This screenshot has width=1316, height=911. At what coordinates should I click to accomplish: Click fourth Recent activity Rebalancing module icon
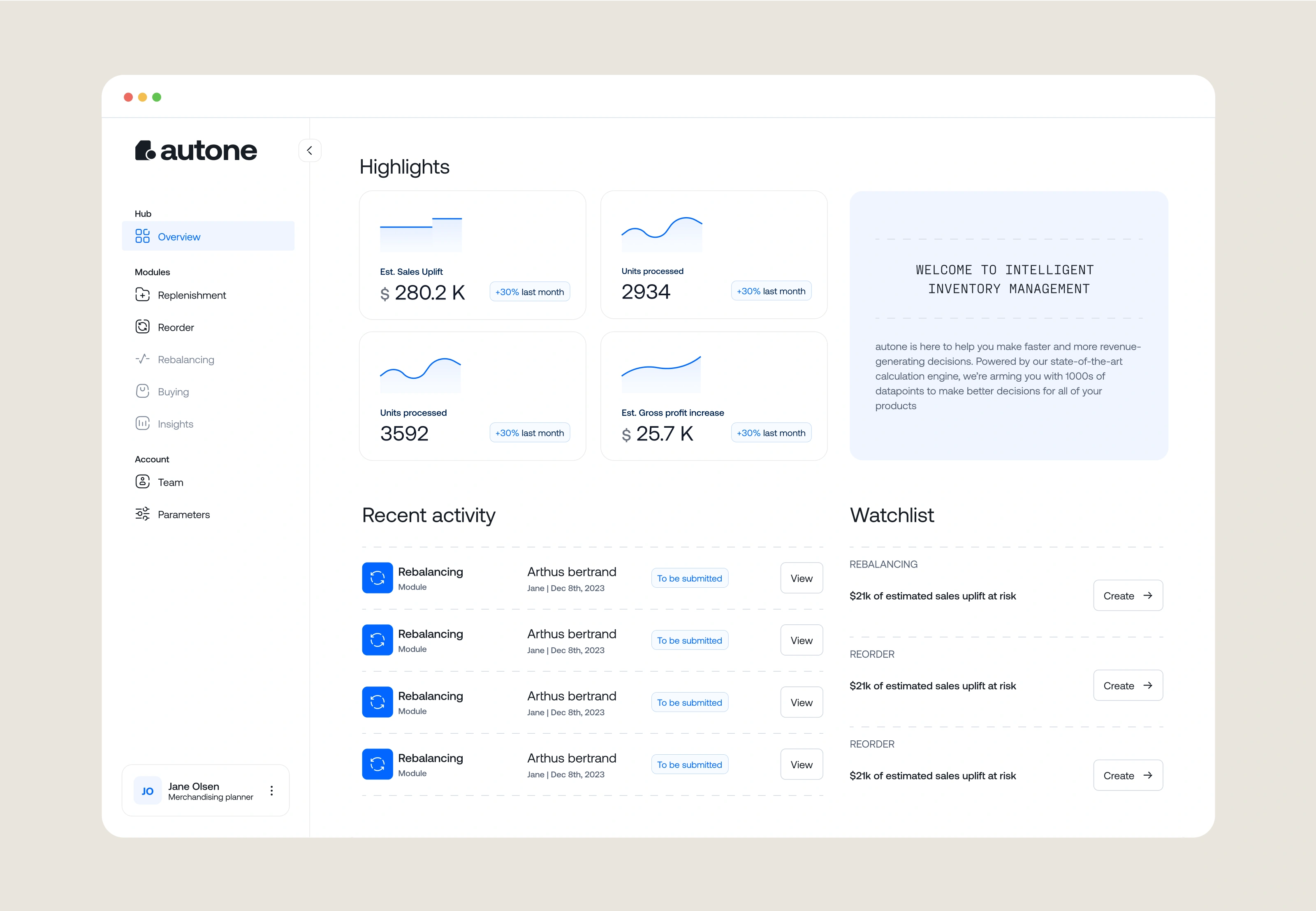(377, 764)
